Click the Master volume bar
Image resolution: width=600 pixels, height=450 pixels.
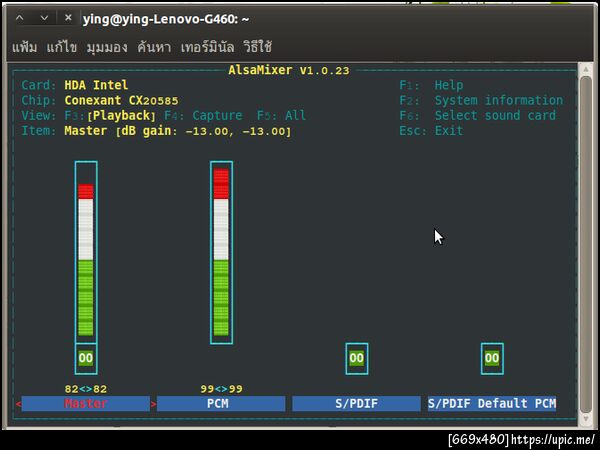point(86,253)
